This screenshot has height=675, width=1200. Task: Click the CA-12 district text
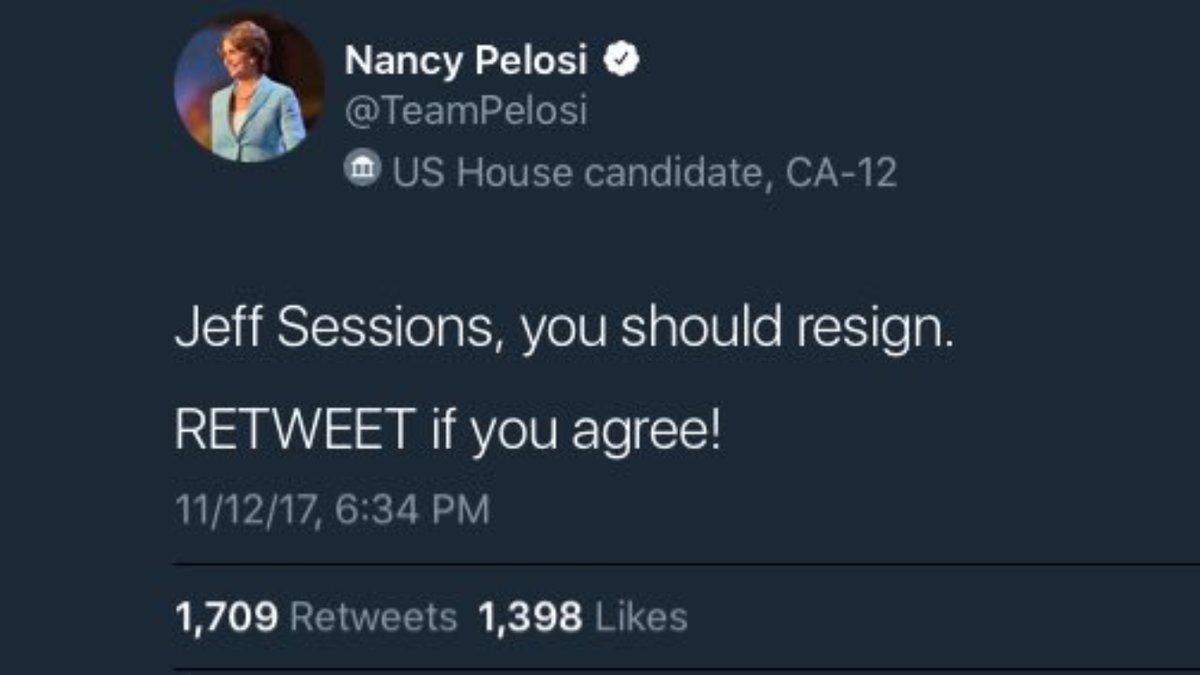(x=840, y=173)
